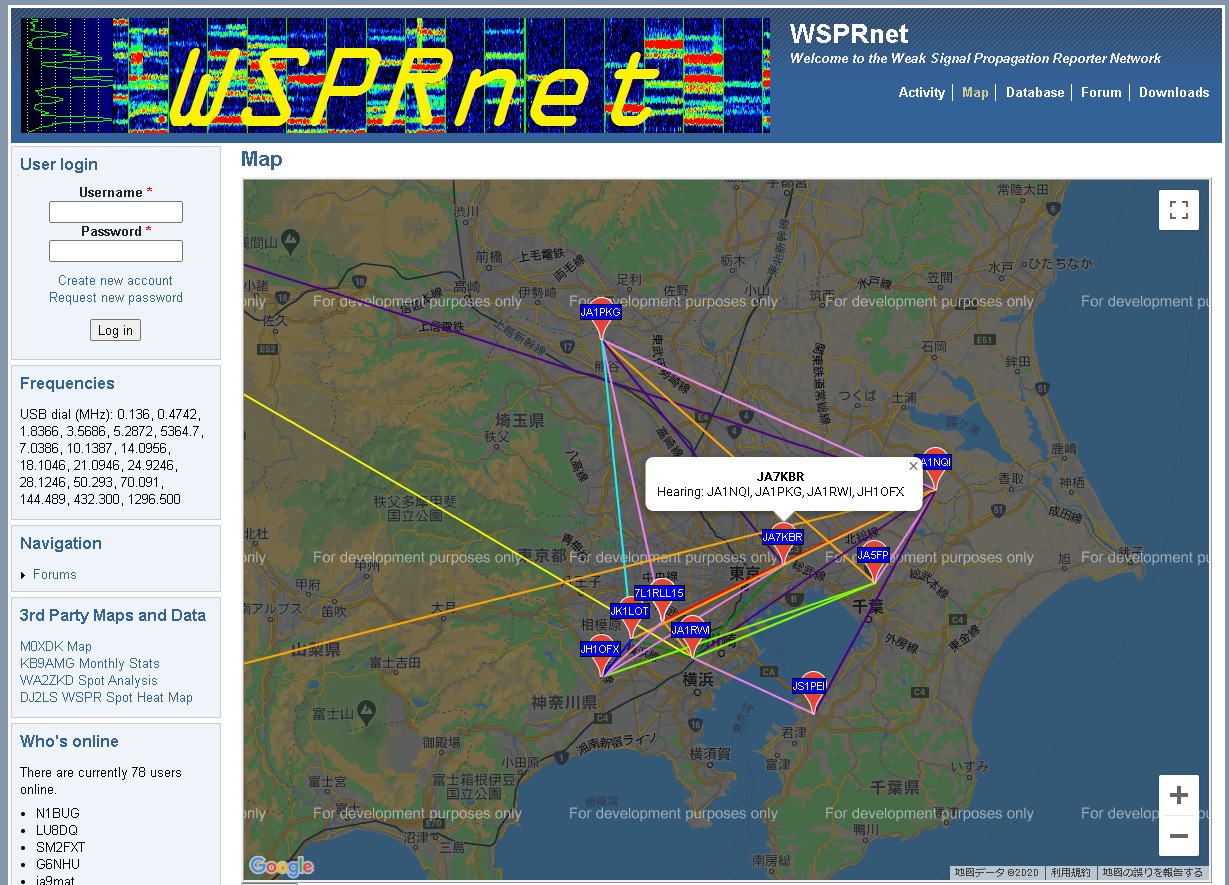Click user SM2FXT in online list
1229x885 pixels.
click(x=60, y=848)
